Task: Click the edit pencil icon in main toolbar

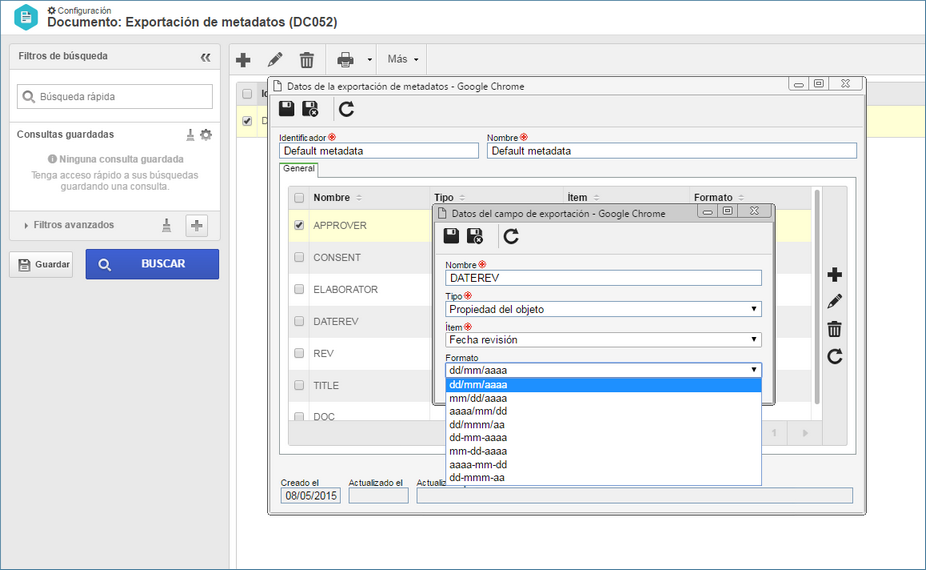Action: click(x=275, y=60)
